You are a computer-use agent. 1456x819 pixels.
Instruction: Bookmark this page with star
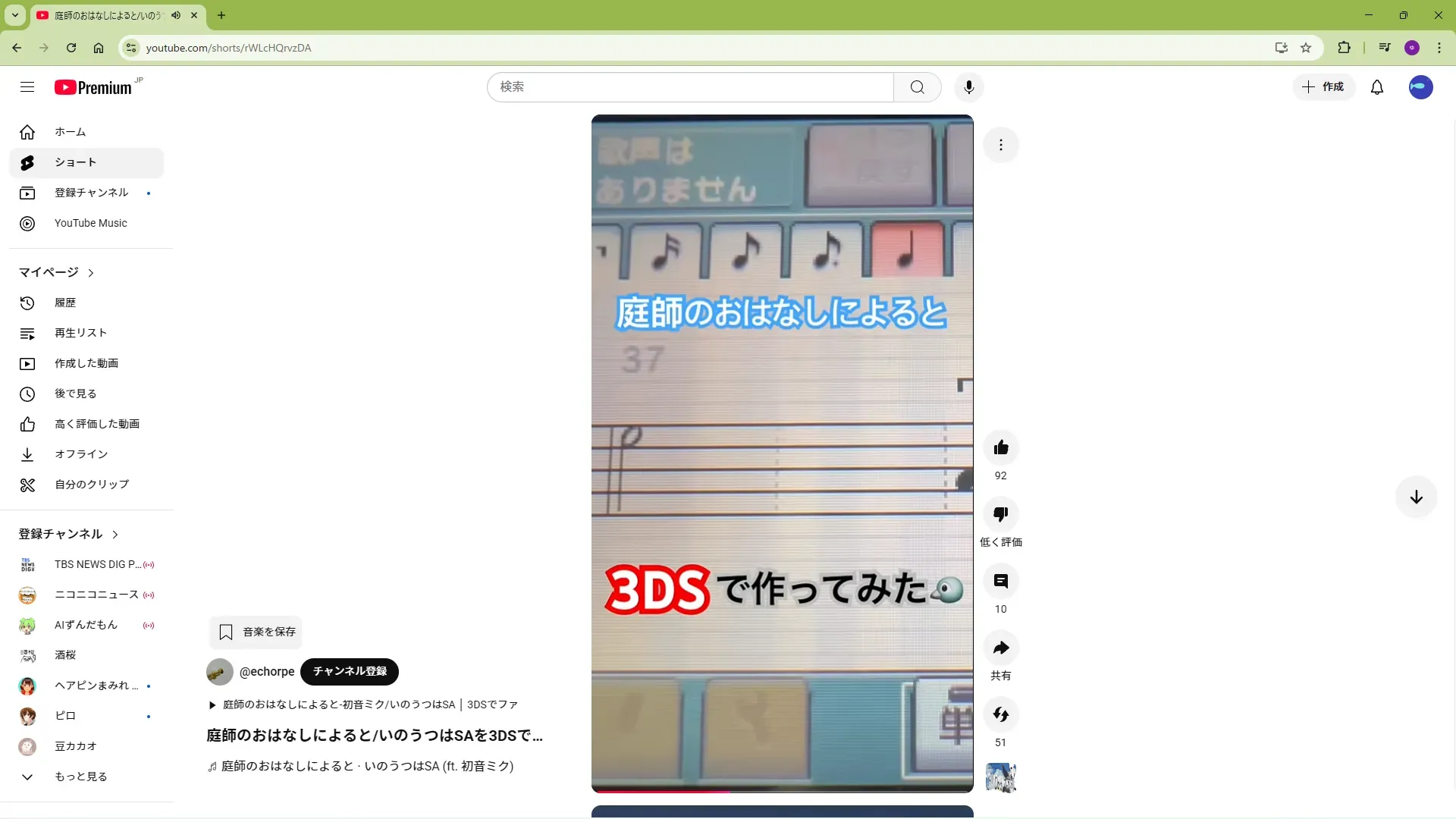[1306, 48]
